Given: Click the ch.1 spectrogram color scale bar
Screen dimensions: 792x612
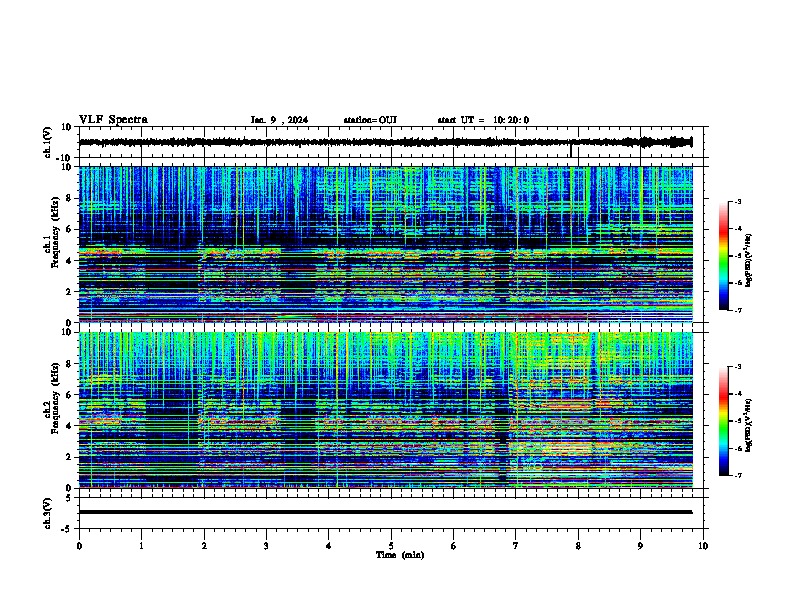Looking at the screenshot, I should pyautogui.click(x=724, y=256).
